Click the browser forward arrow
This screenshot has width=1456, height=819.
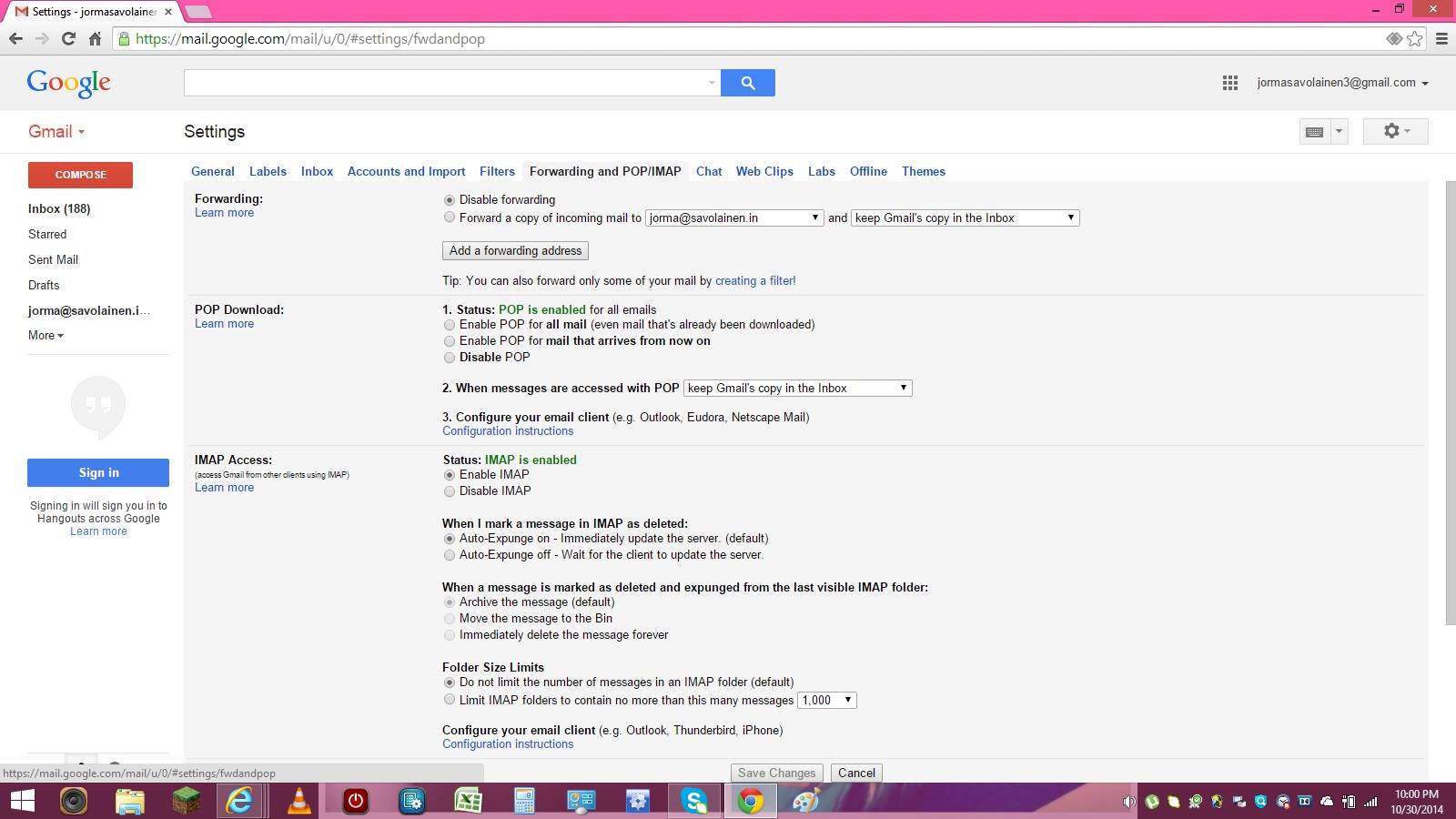(42, 38)
